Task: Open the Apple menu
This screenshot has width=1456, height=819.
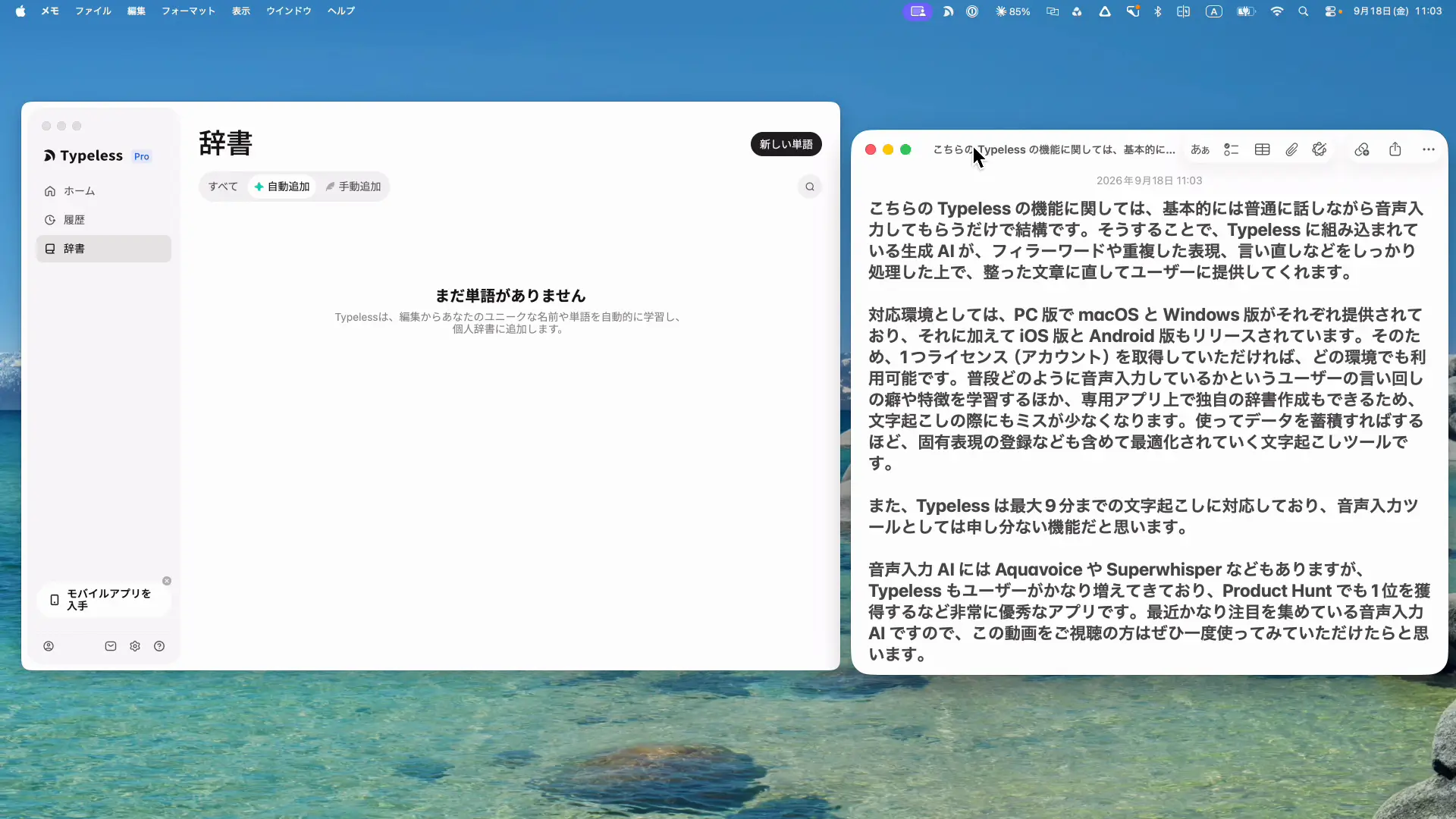Action: click(x=20, y=11)
